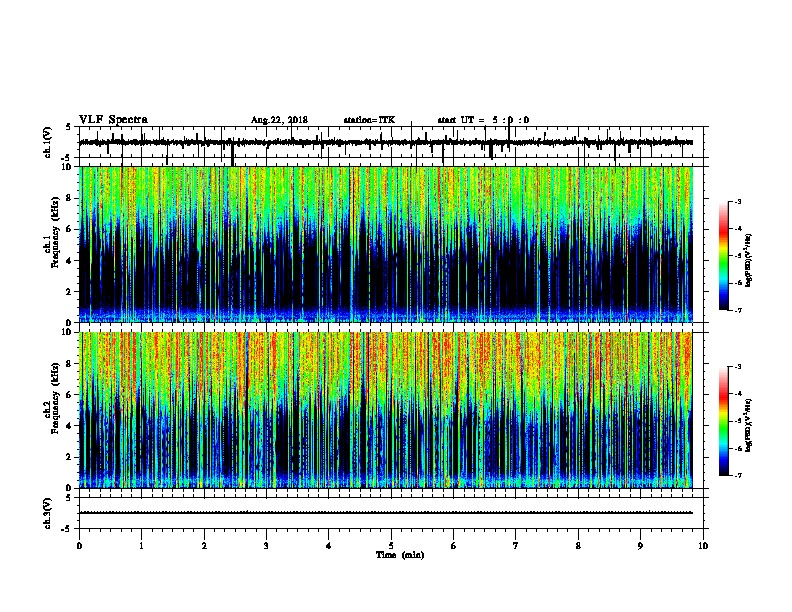
Task: Click the "VLF Spectra" title text
Action: pos(113,120)
